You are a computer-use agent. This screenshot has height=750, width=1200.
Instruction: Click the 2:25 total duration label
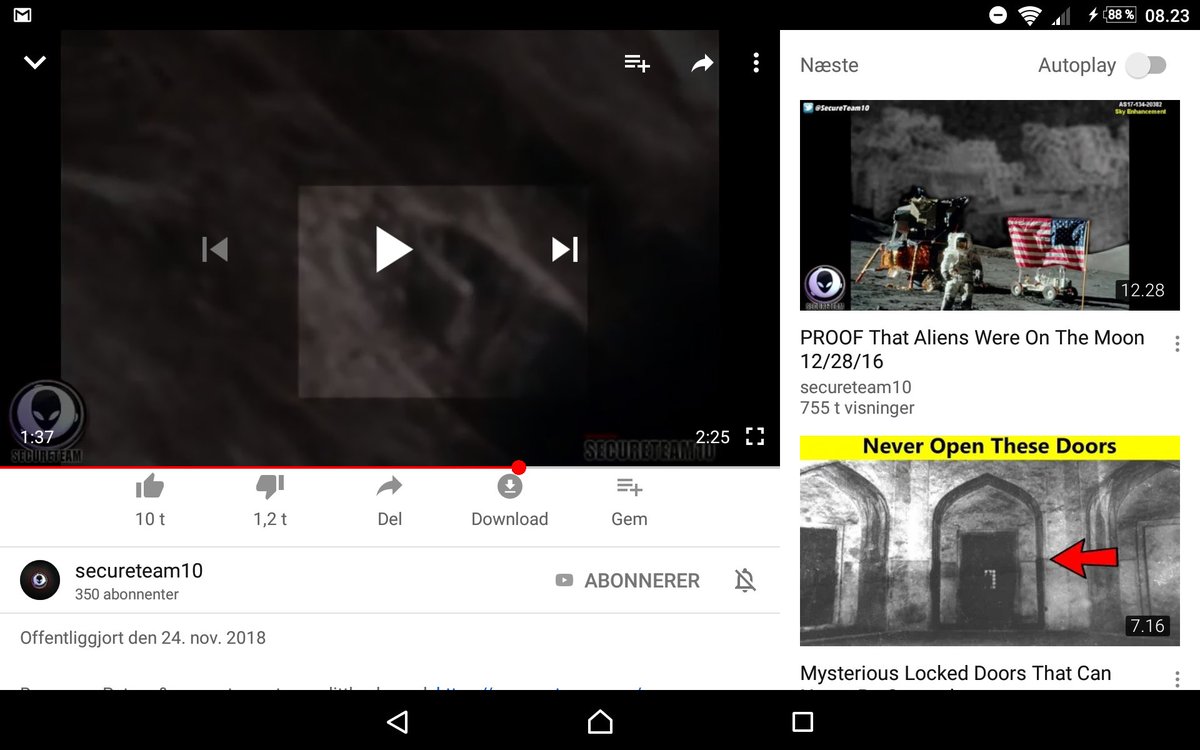click(x=713, y=437)
